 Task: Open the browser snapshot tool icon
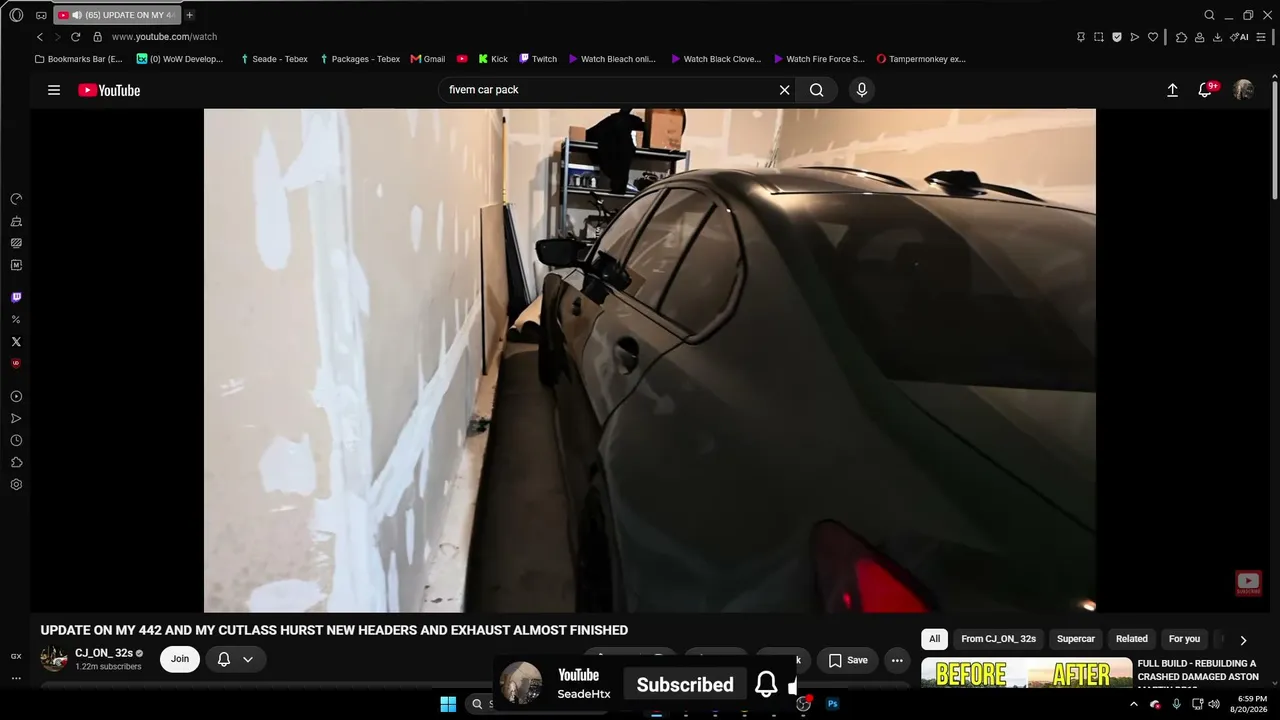tap(1099, 37)
